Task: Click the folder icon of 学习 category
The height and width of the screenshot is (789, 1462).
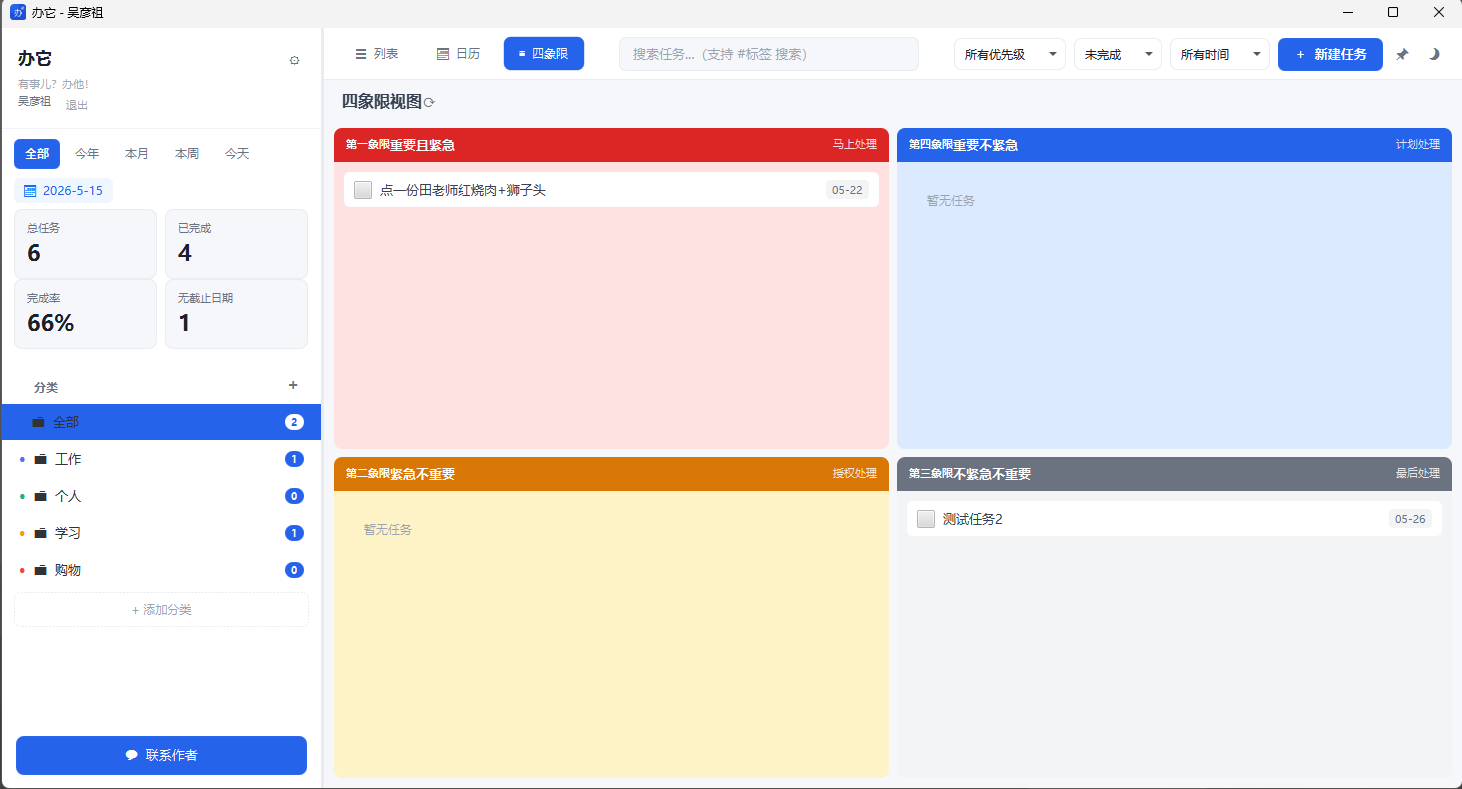Action: pos(41,533)
